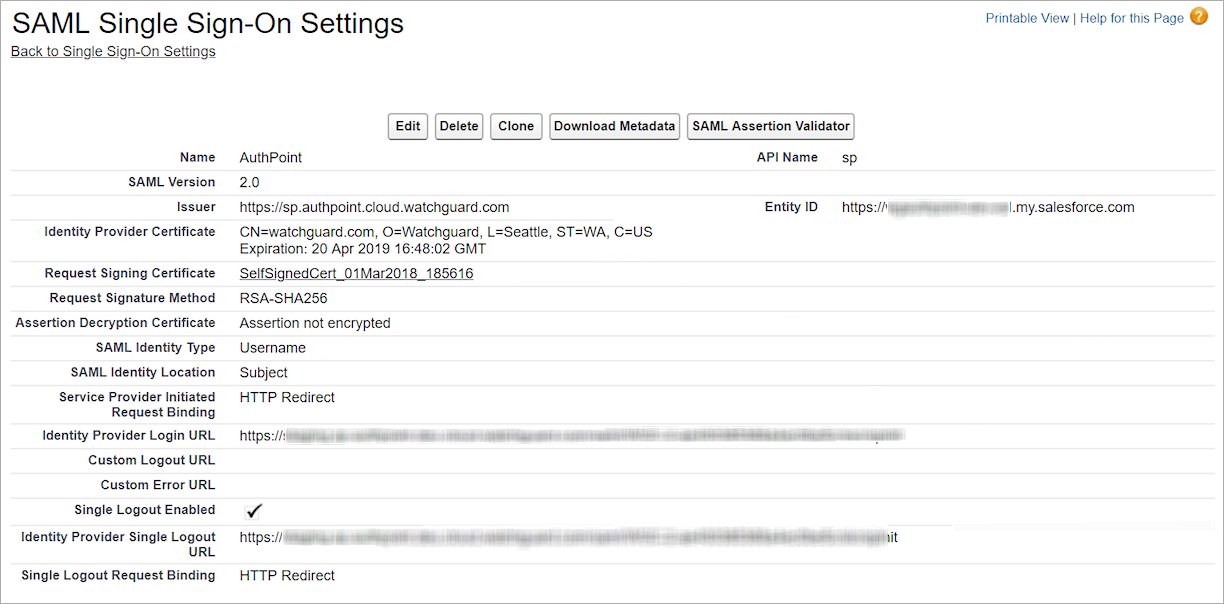Click the API Name value sp
The image size is (1224, 604).
(x=849, y=157)
